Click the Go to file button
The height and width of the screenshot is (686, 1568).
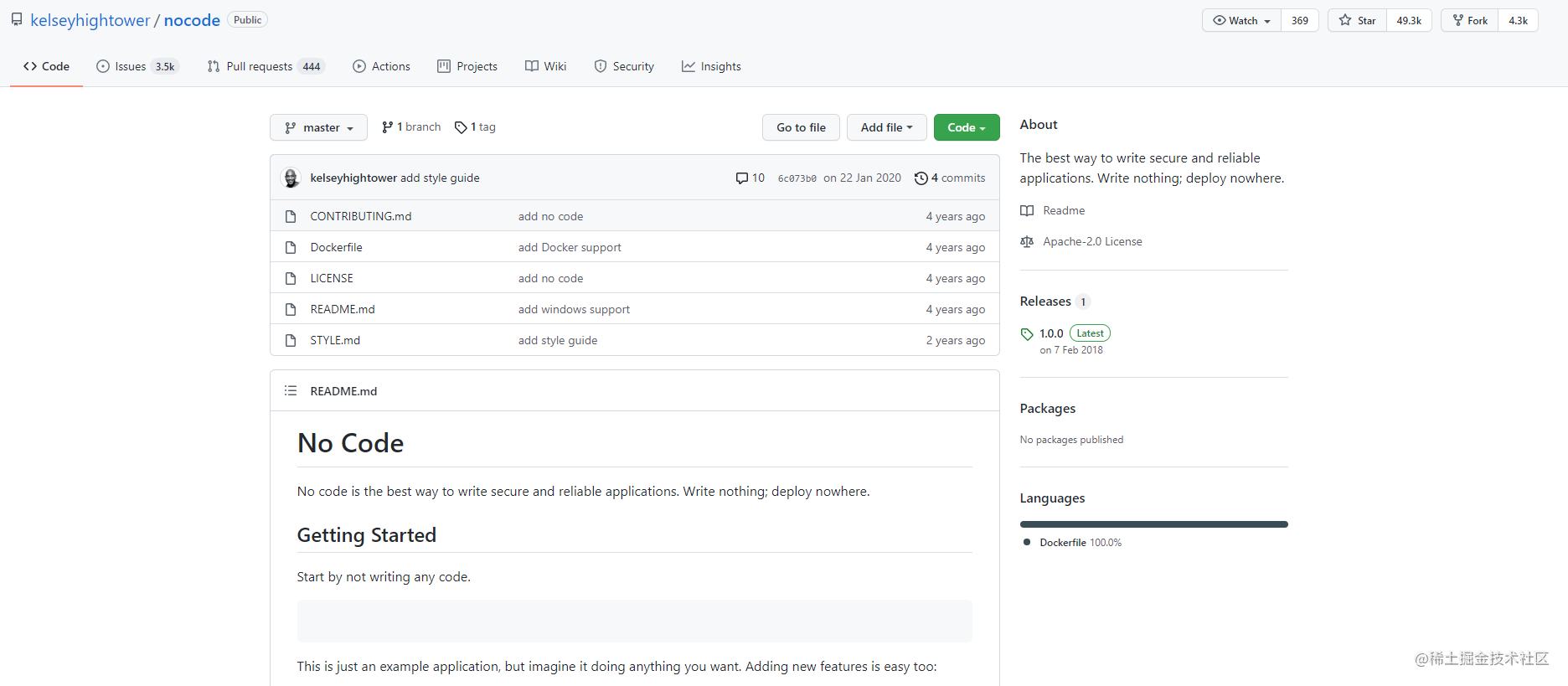point(801,127)
